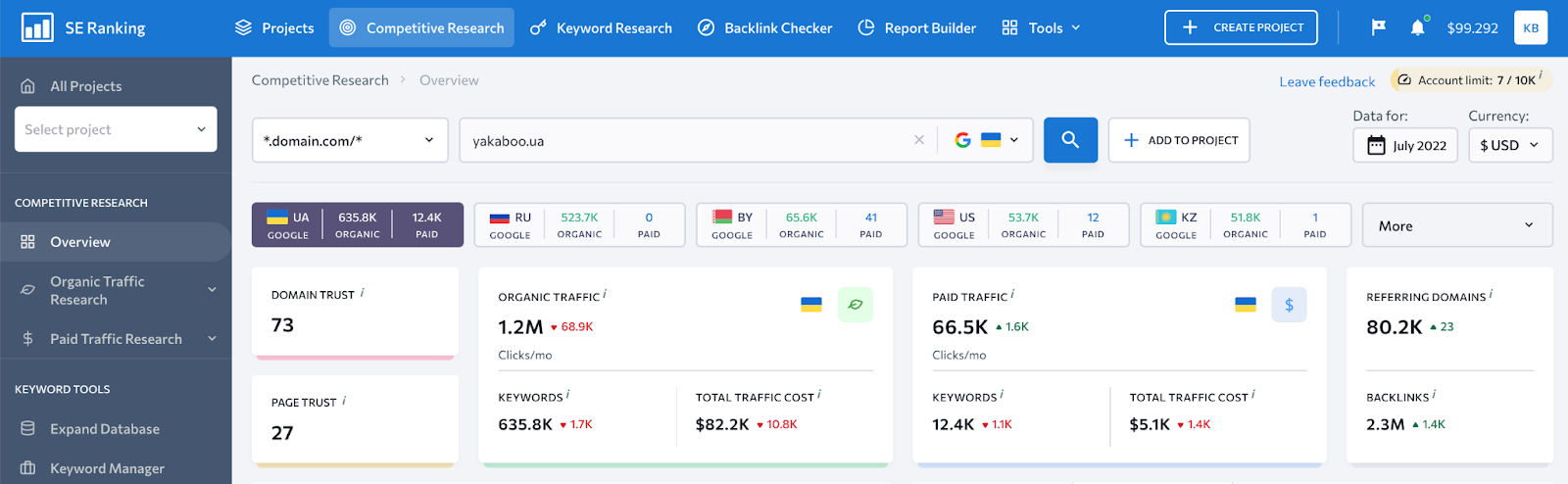Open the Report Builder
This screenshot has width=1568, height=484.
point(916,27)
